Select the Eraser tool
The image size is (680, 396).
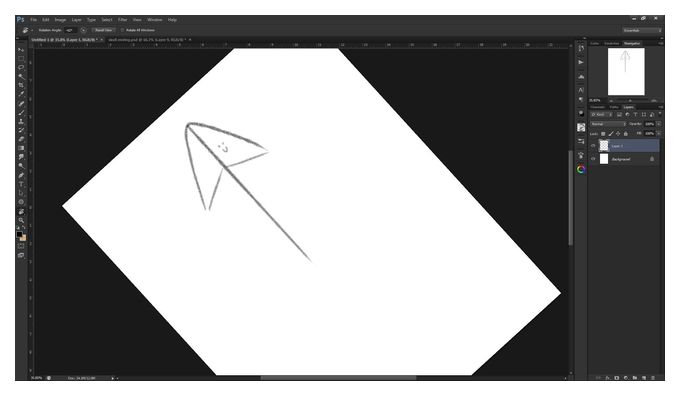21,139
